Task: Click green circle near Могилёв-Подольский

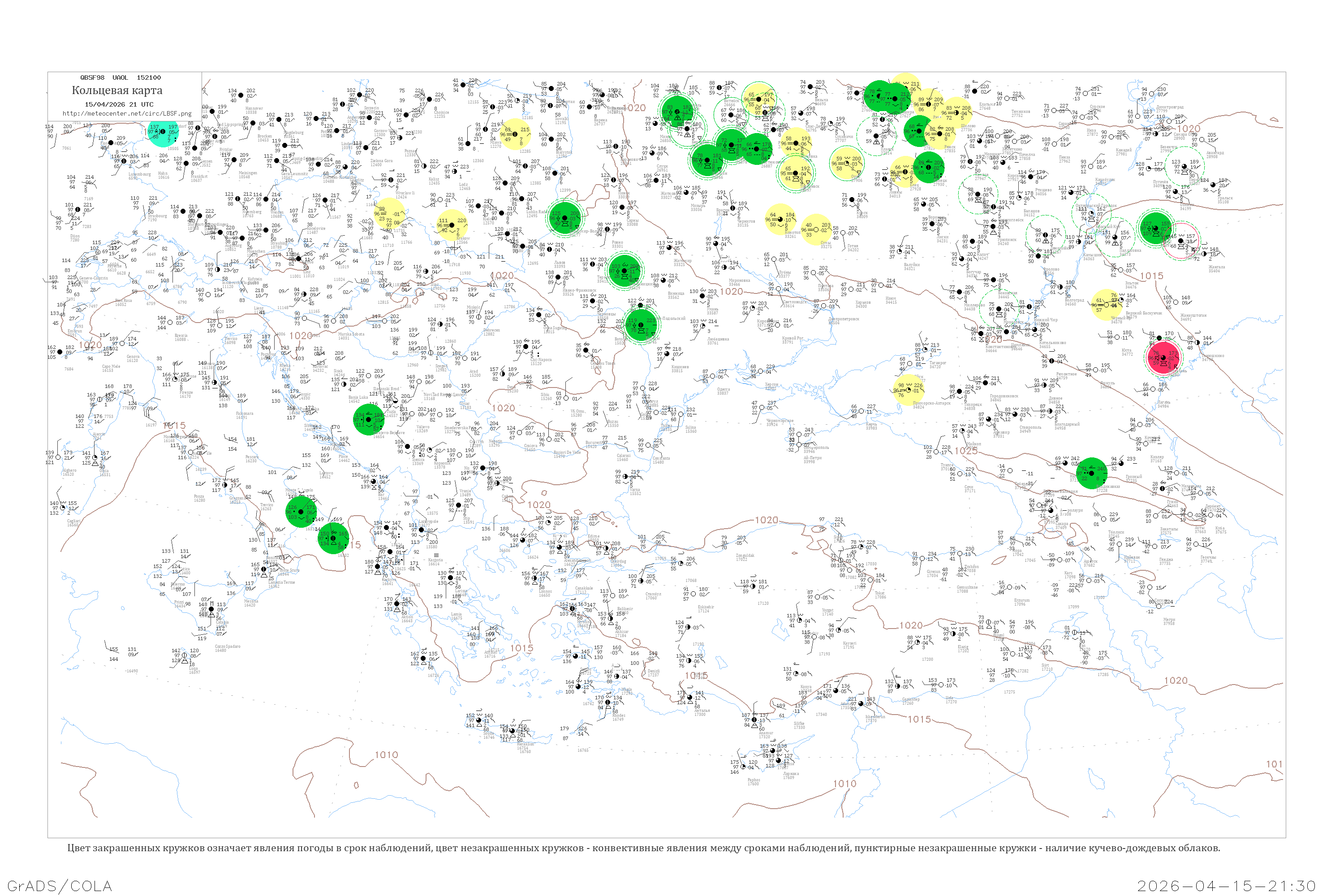Action: pos(641,326)
